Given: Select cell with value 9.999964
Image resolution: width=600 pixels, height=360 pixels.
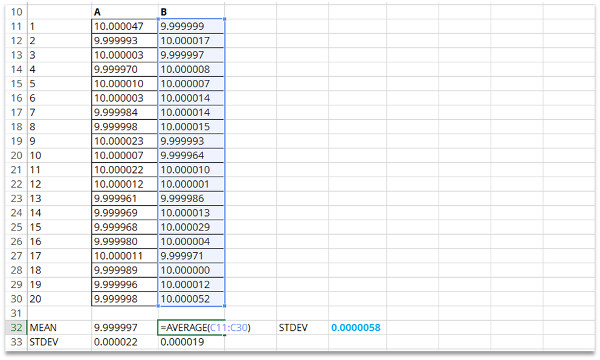Looking at the screenshot, I should click(x=191, y=156).
